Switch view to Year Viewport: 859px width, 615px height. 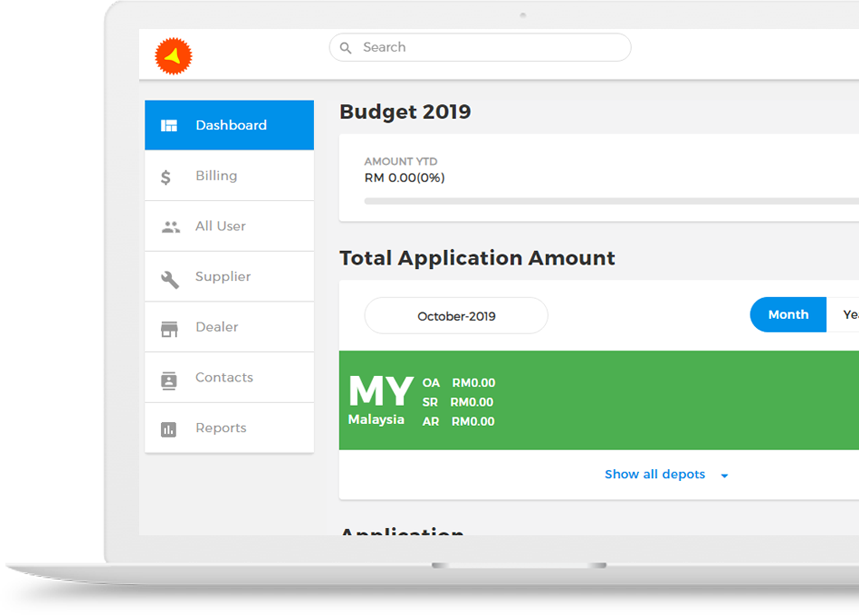click(847, 315)
